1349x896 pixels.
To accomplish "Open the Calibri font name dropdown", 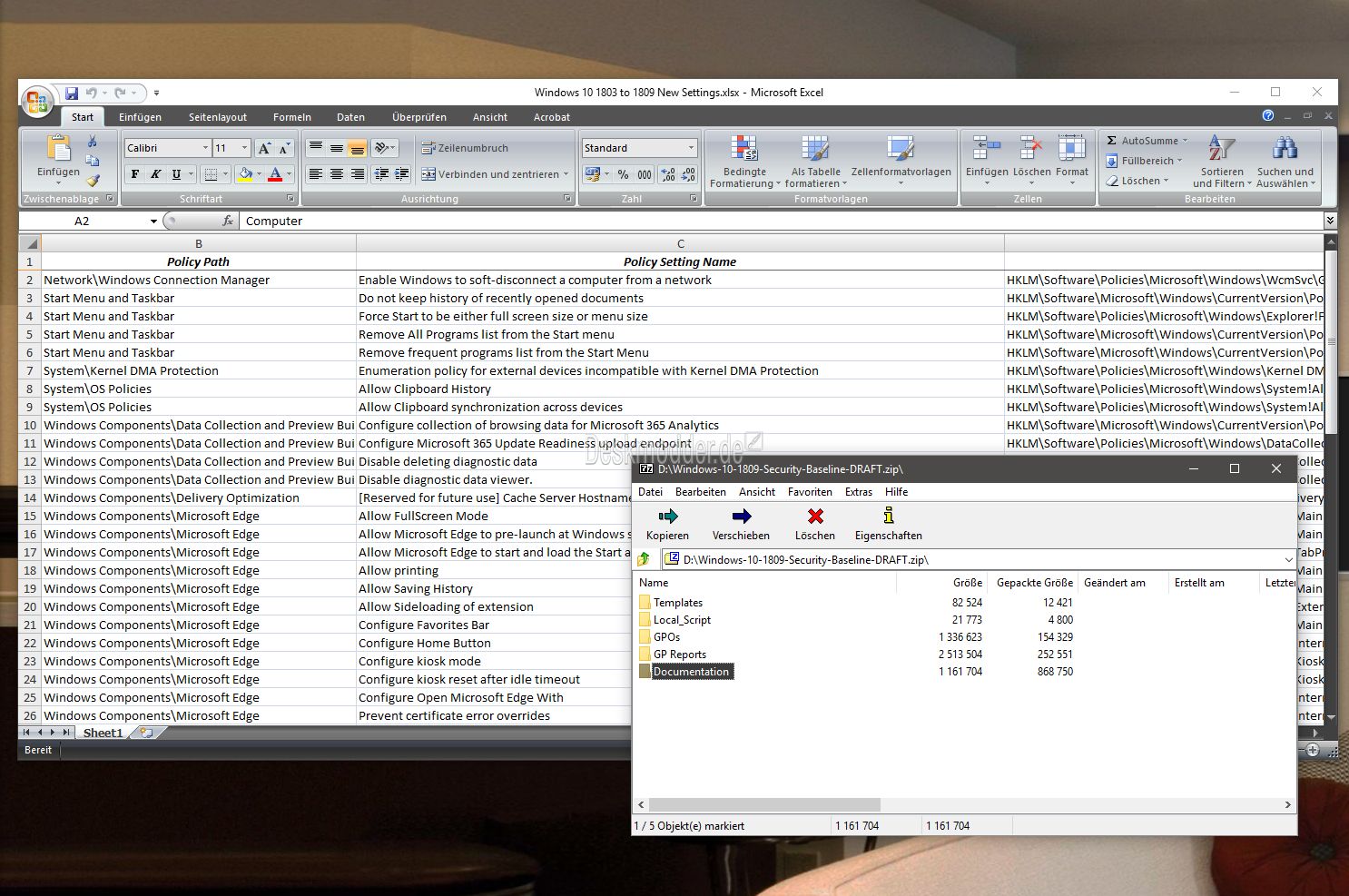I will (x=205, y=148).
